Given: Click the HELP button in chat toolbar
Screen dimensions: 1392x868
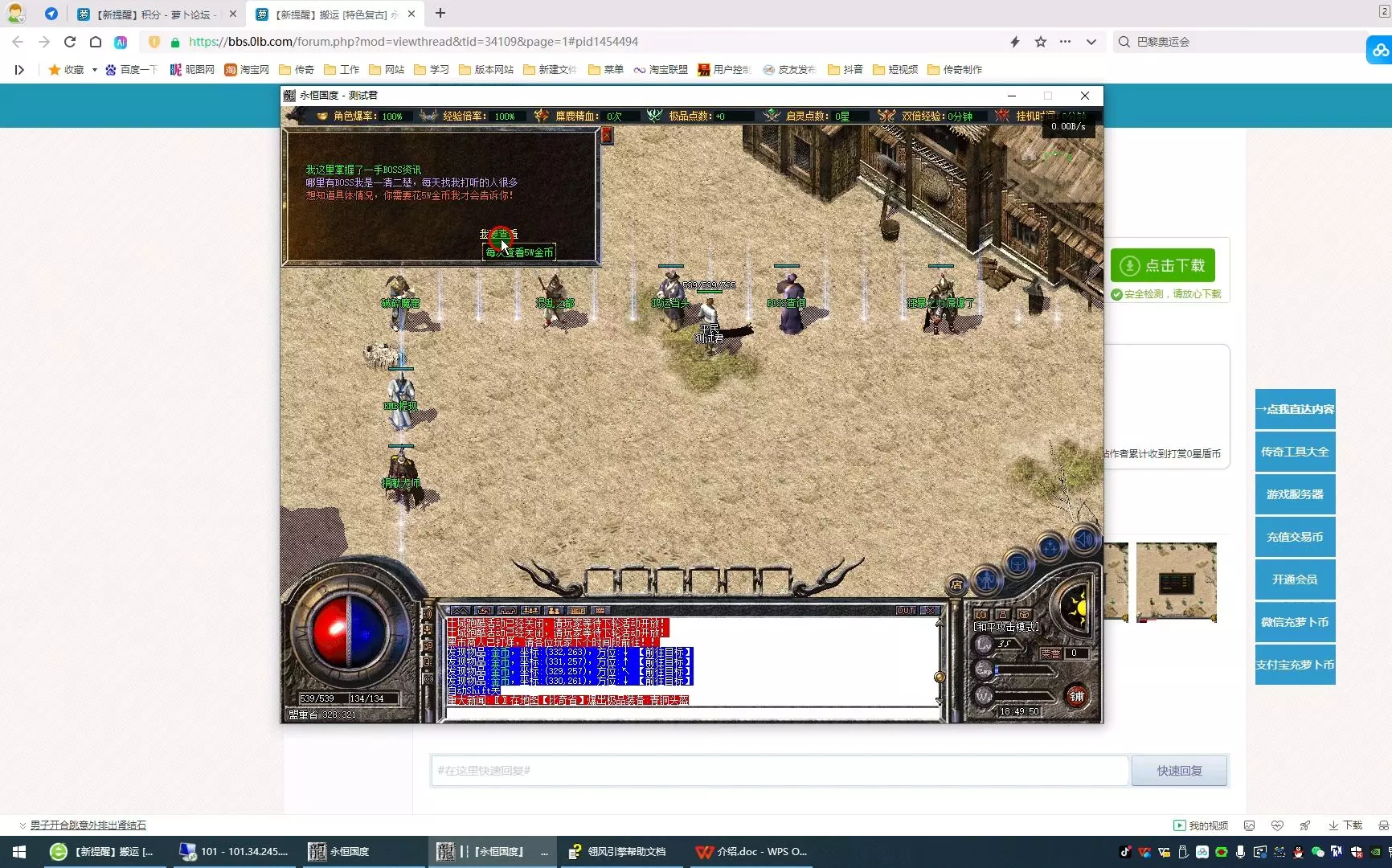Looking at the screenshot, I should [577, 611].
